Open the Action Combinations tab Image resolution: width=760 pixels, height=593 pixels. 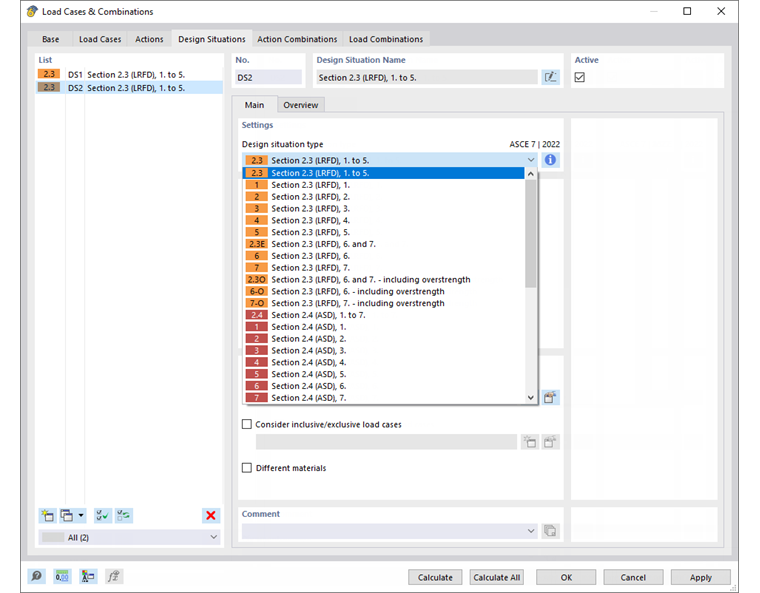pos(297,39)
